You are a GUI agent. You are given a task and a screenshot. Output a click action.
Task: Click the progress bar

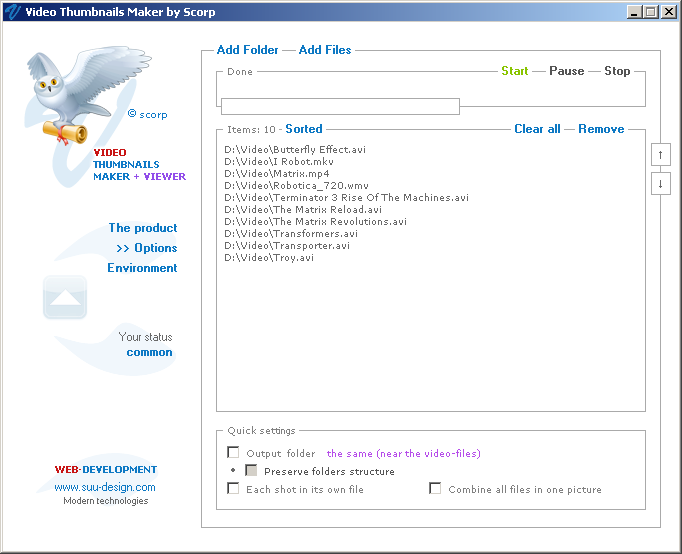click(x=340, y=107)
